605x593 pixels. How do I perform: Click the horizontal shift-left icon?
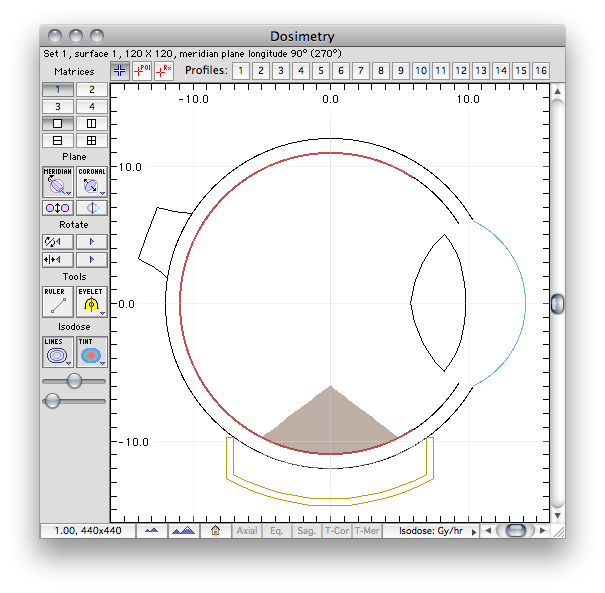57,260
